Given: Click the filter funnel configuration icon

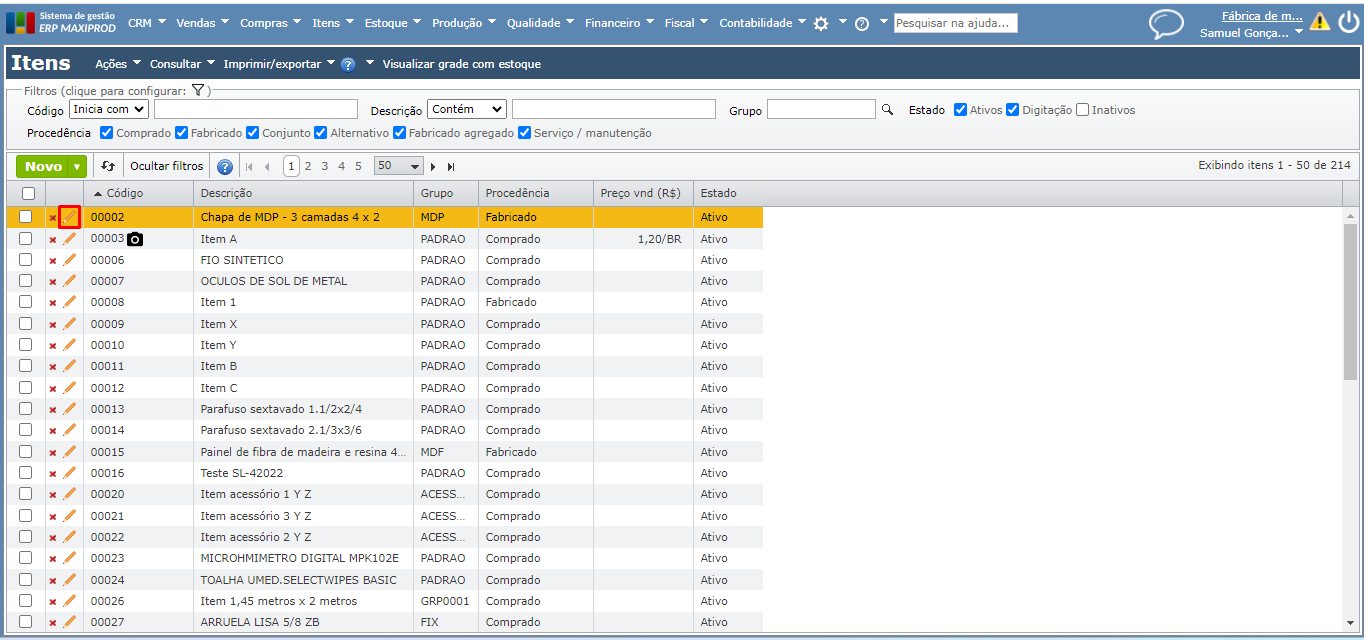Looking at the screenshot, I should tap(198, 90).
